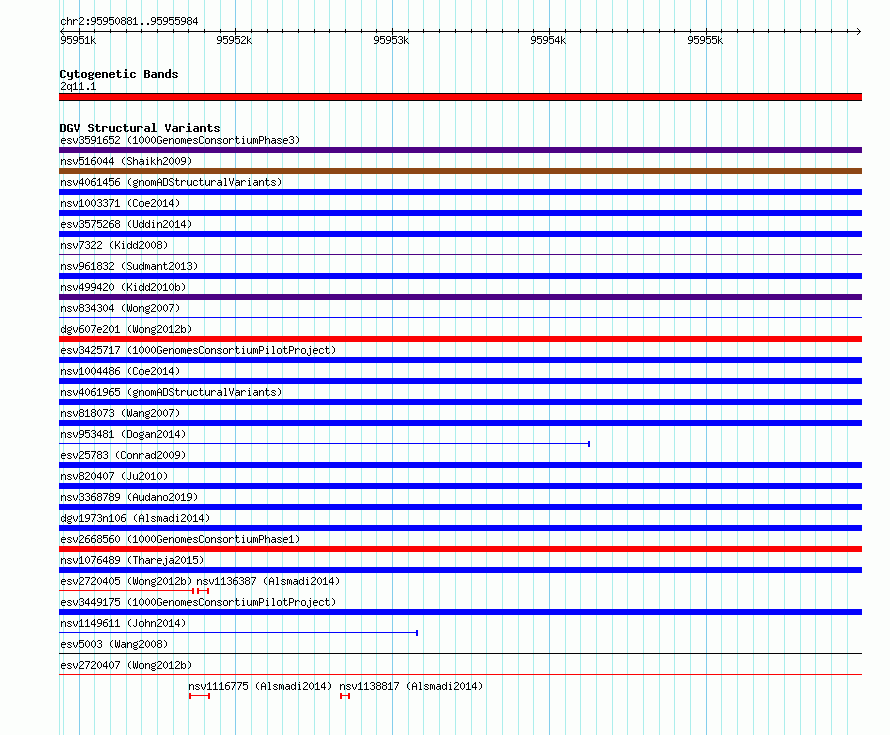
Task: Click the red bar under 2q11.1
Action: [460, 97]
